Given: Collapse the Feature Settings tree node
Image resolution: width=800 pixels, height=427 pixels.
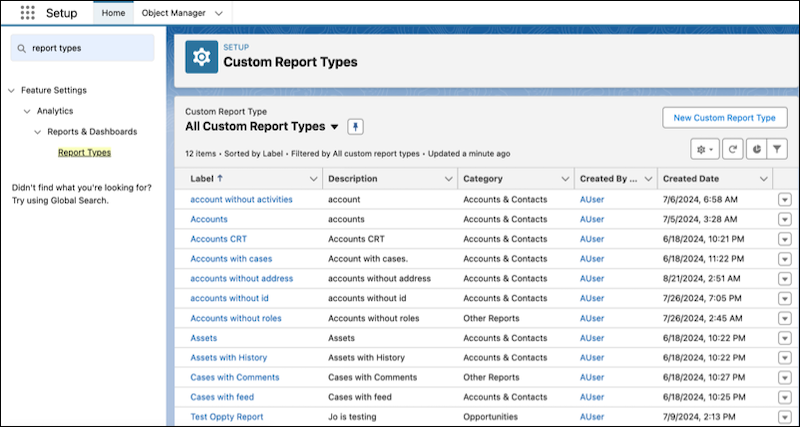Looking at the screenshot, I should (x=12, y=90).
